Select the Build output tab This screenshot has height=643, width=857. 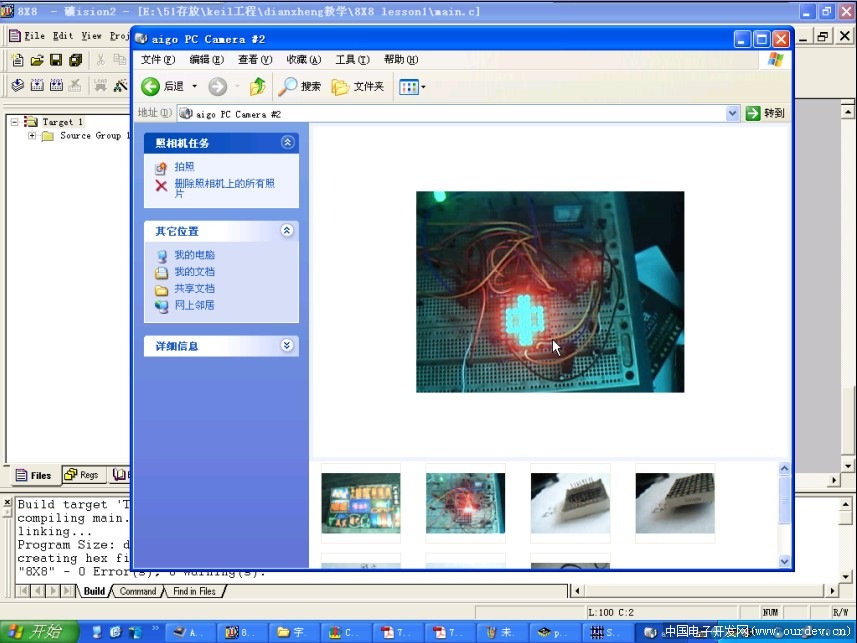[93, 591]
